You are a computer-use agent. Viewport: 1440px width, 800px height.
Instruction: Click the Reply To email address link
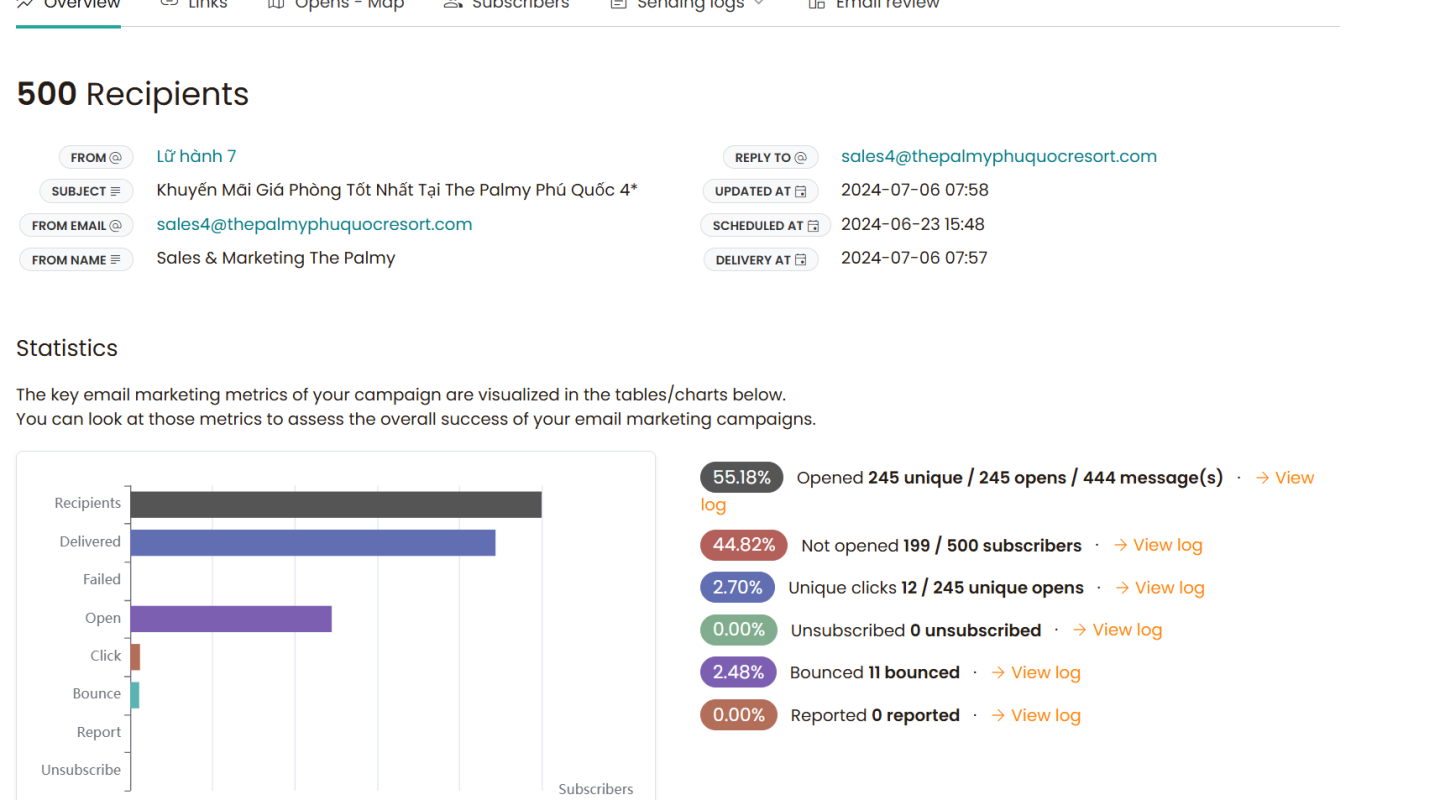998,156
